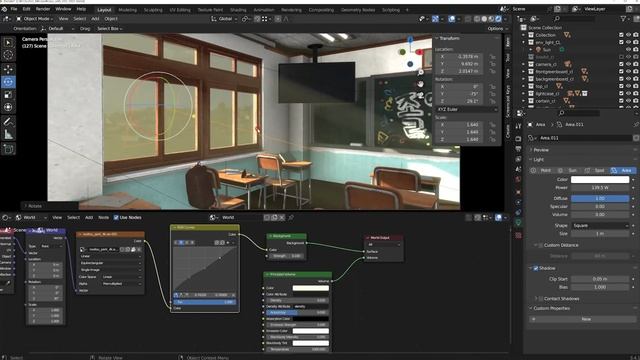
Task: Click the snap magnet icon in header
Action: [x=257, y=19]
